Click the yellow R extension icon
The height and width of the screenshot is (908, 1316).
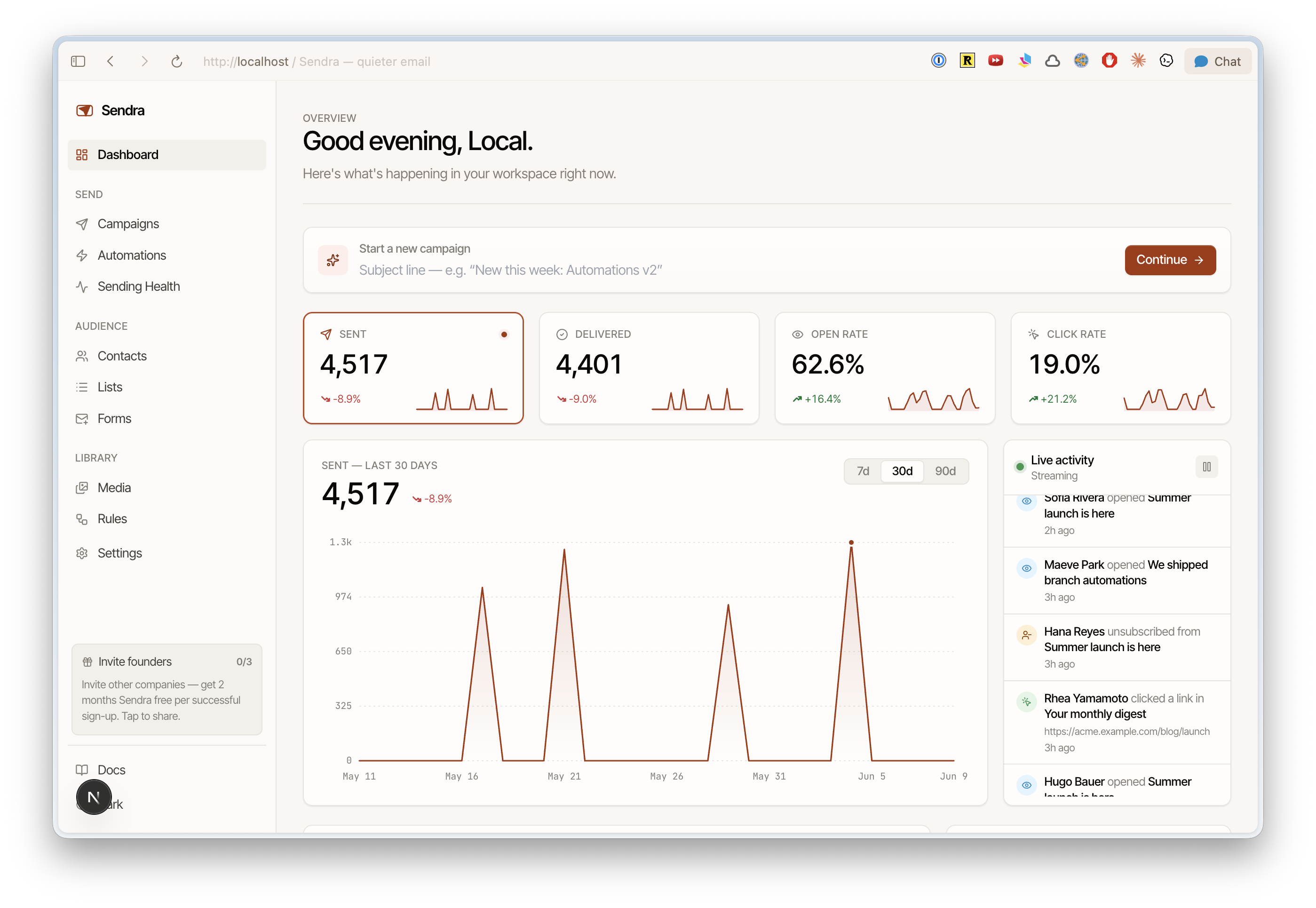(967, 60)
